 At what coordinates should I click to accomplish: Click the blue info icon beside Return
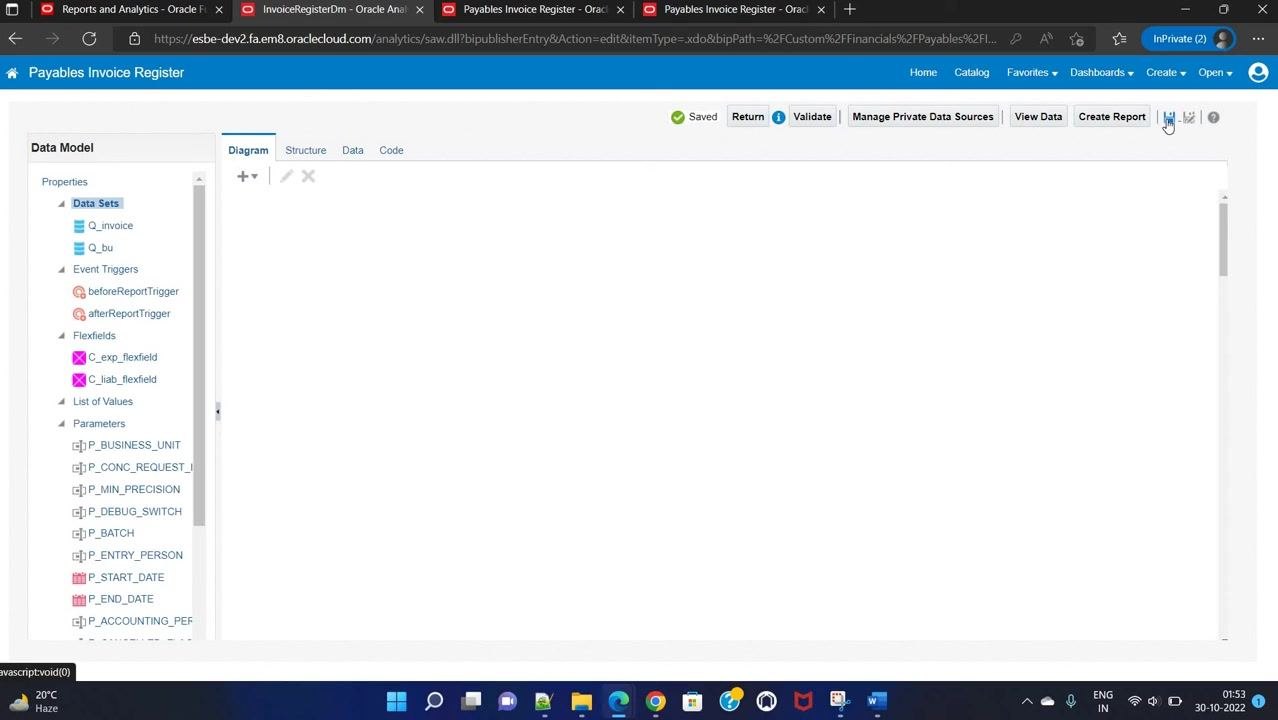click(x=778, y=117)
